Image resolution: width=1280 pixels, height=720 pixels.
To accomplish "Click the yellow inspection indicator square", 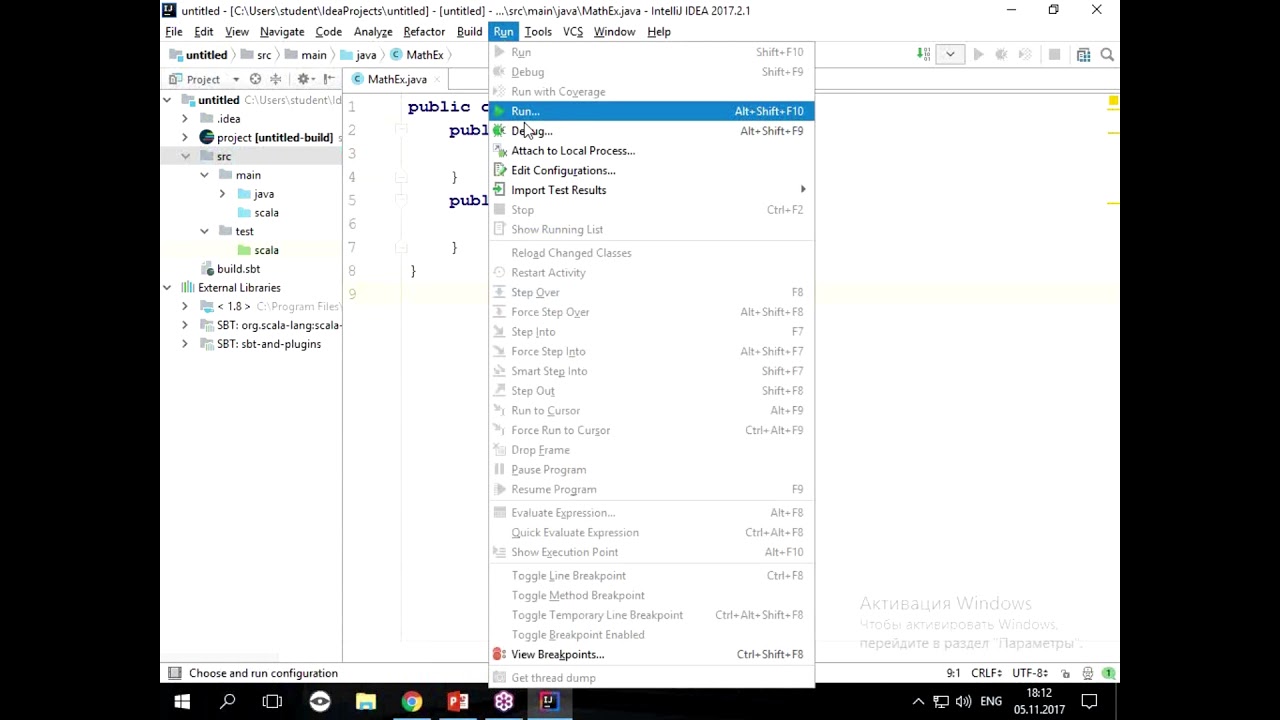I will [1113, 101].
